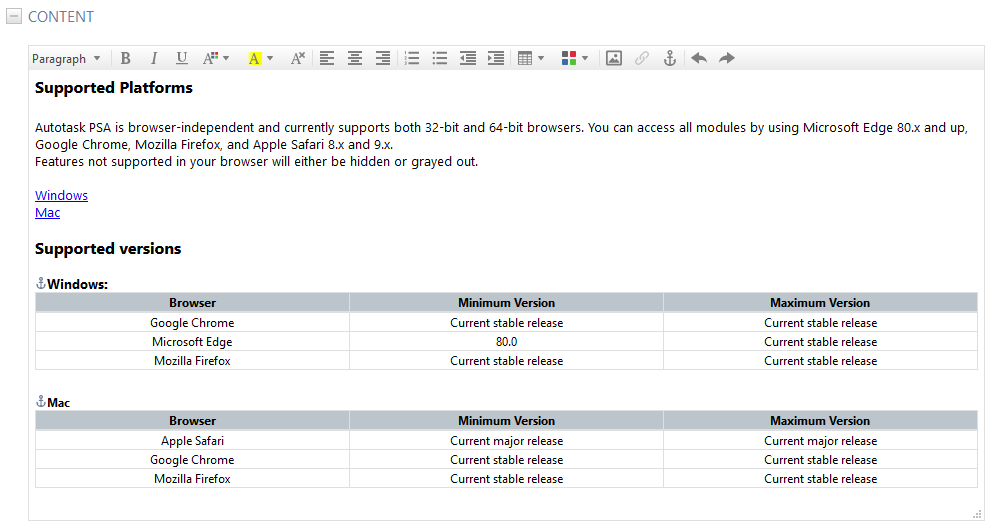The image size is (995, 528).
Task: Click Mozilla Firefox cell in Mac table
Action: [x=192, y=479]
